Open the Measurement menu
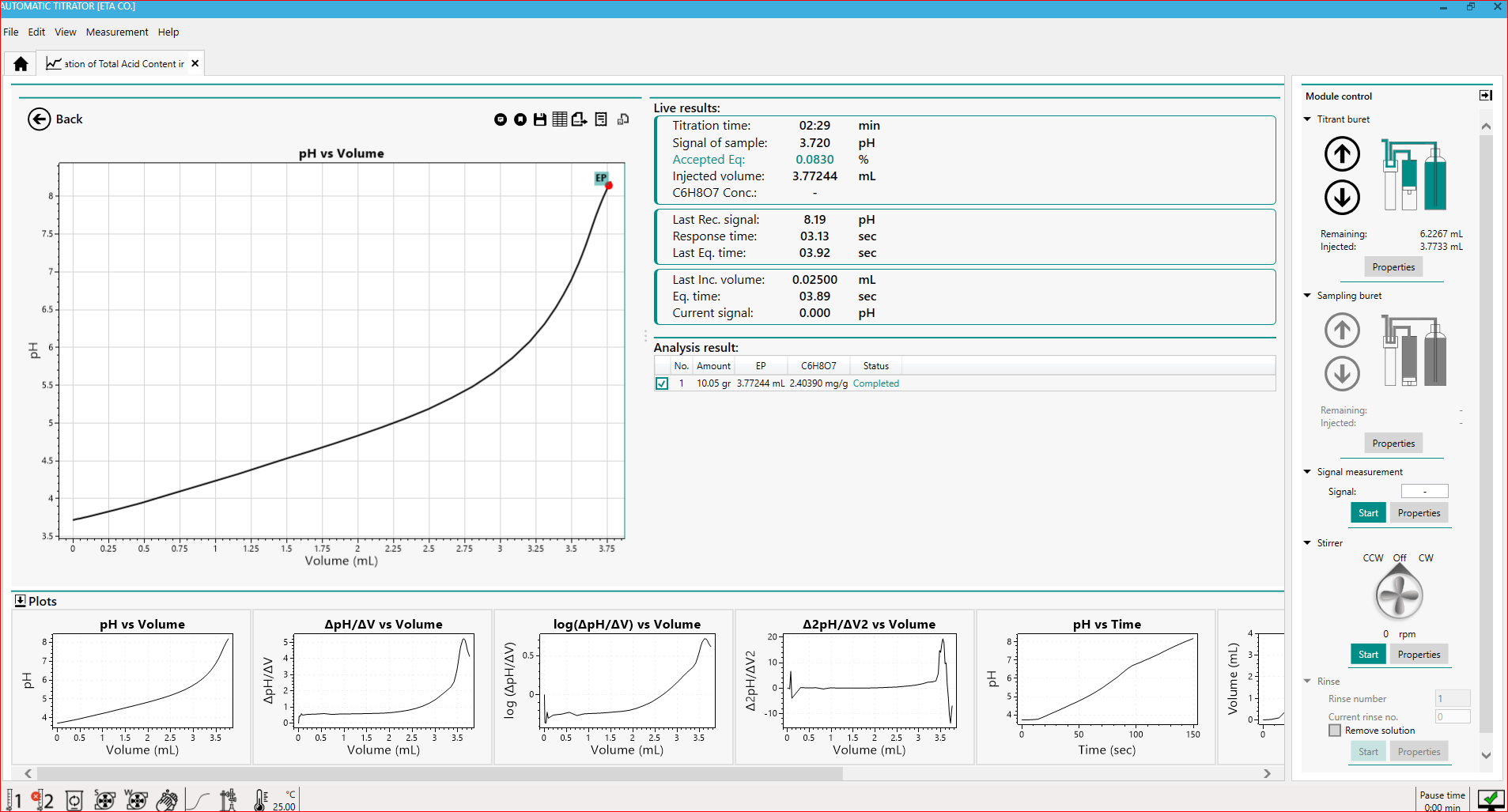Viewport: 1508px width, 812px height. click(x=117, y=32)
